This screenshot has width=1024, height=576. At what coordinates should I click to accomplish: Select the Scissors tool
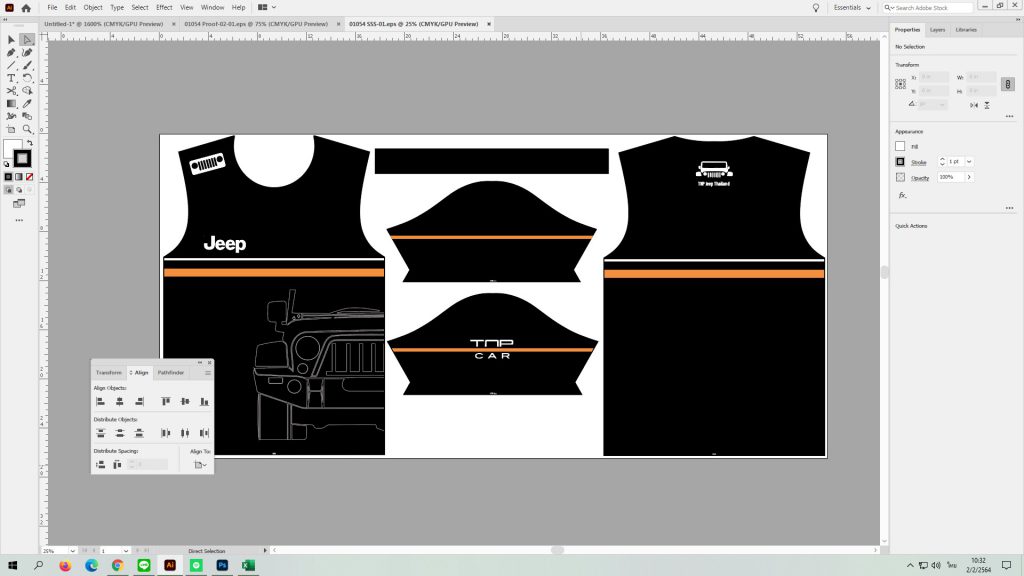pos(11,91)
